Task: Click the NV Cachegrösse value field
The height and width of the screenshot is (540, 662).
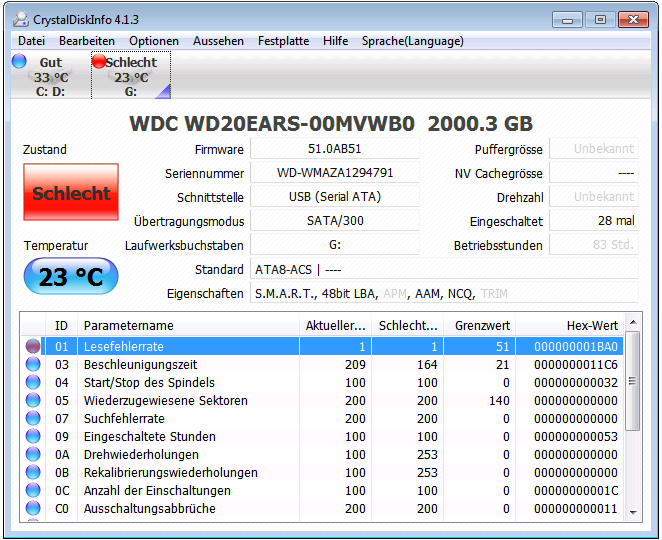Action: click(x=594, y=173)
